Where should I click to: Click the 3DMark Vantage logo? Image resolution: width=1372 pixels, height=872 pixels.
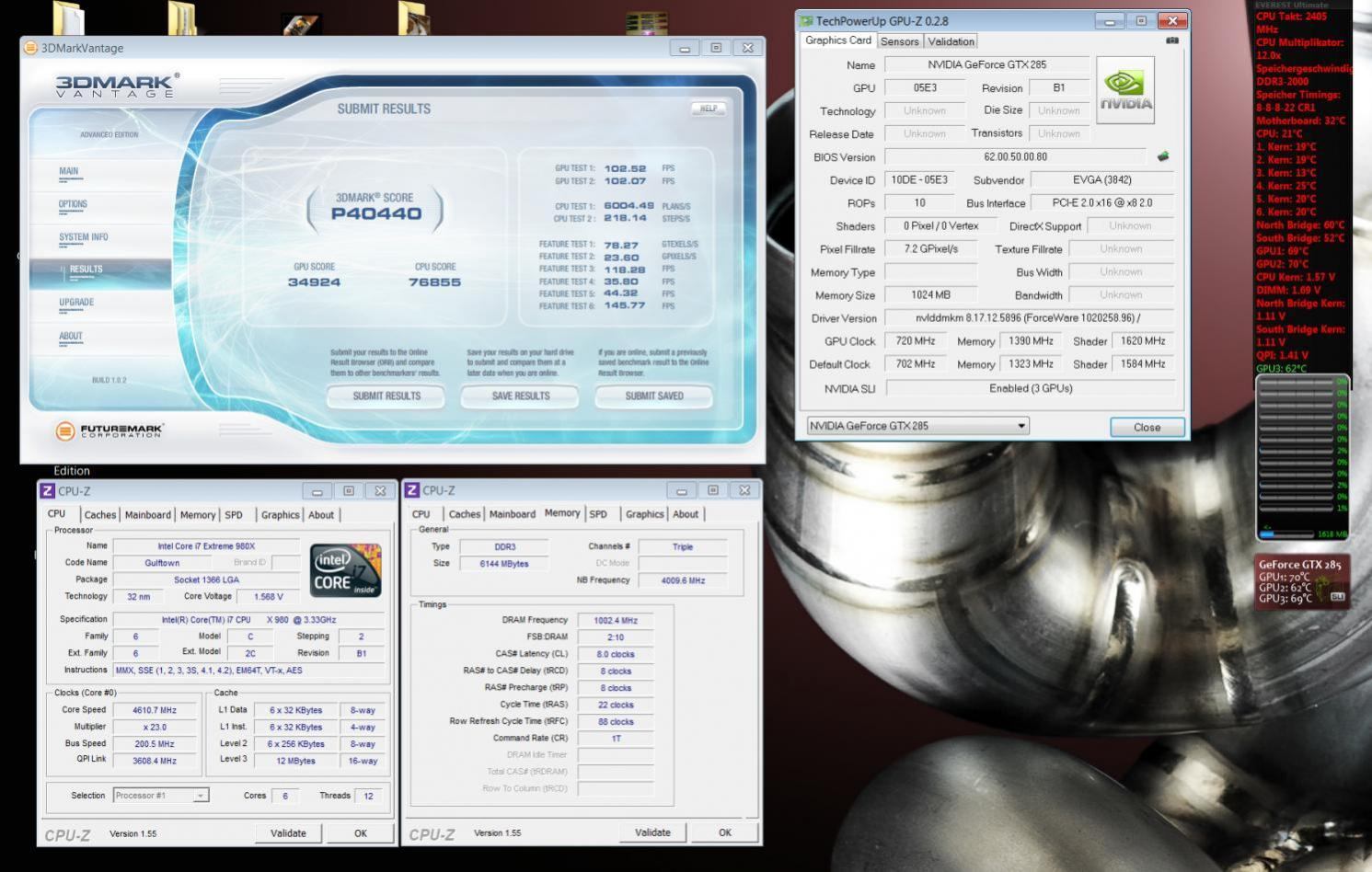pos(117,86)
